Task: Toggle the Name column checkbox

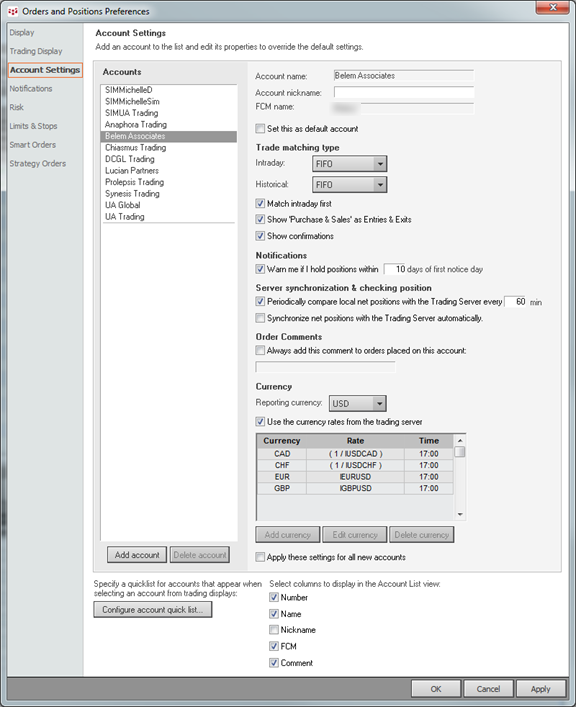Action: [x=274, y=614]
